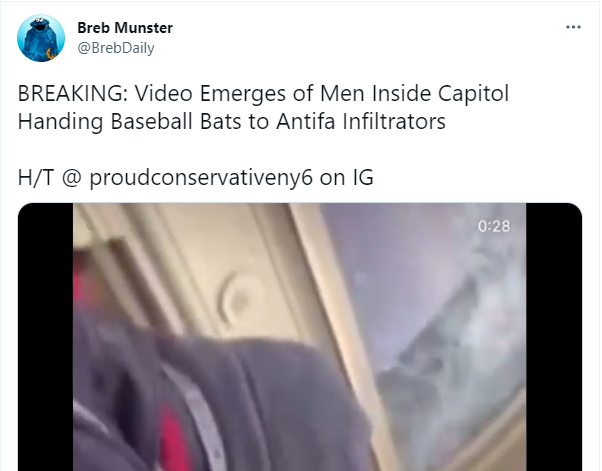Open profile via Breb Munster display name
Image resolution: width=602 pixels, height=471 pixels.
[x=125, y=28]
